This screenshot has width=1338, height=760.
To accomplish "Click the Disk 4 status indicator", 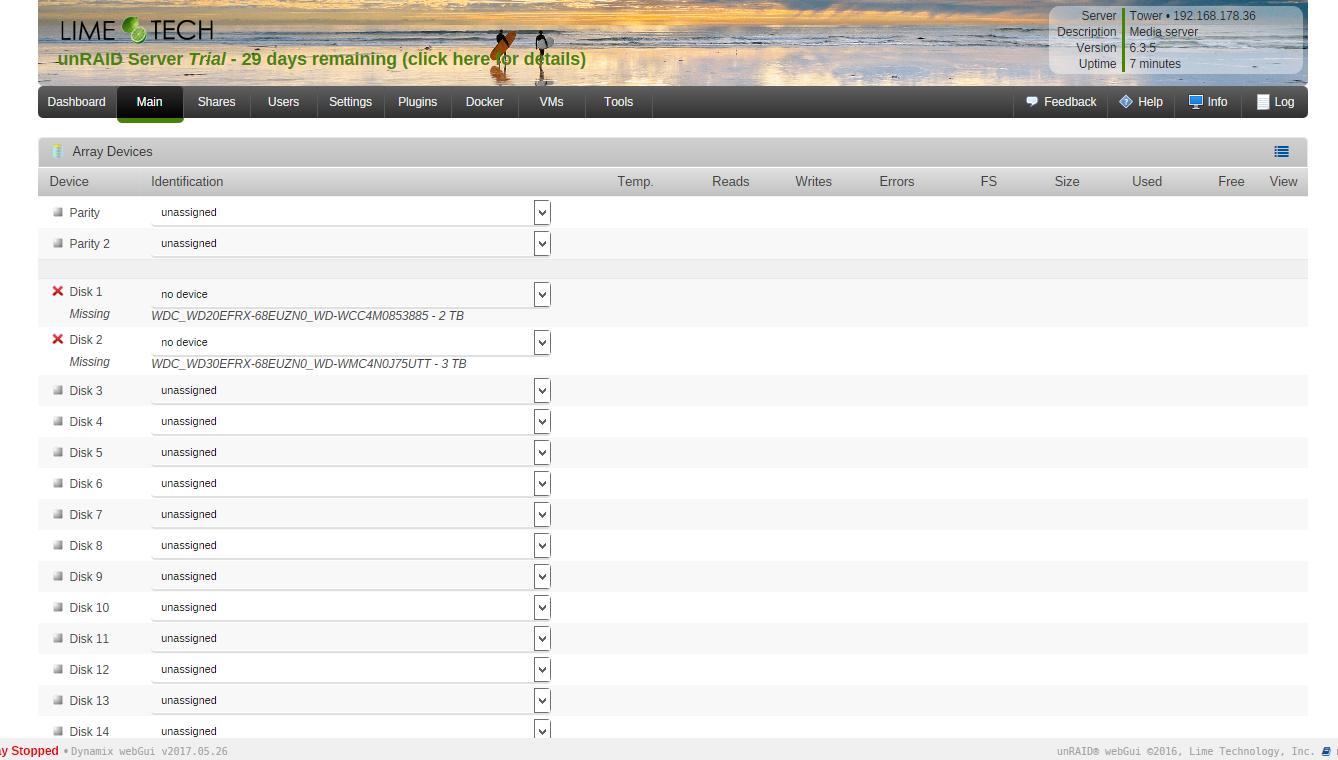I will click(x=58, y=421).
